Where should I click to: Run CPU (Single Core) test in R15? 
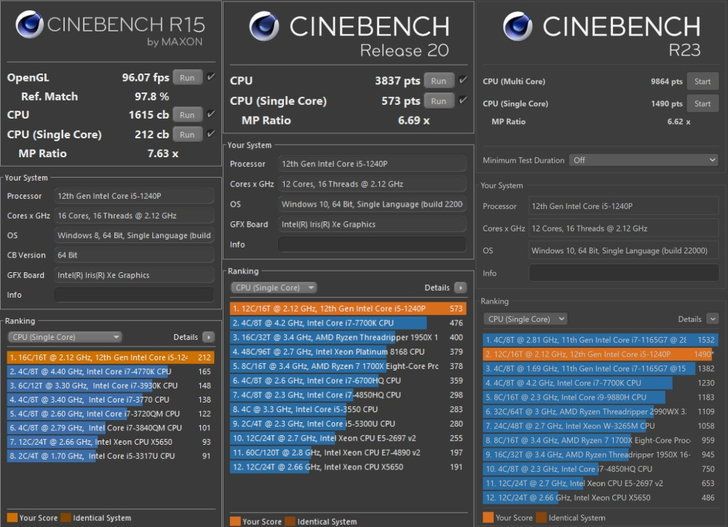tap(187, 135)
